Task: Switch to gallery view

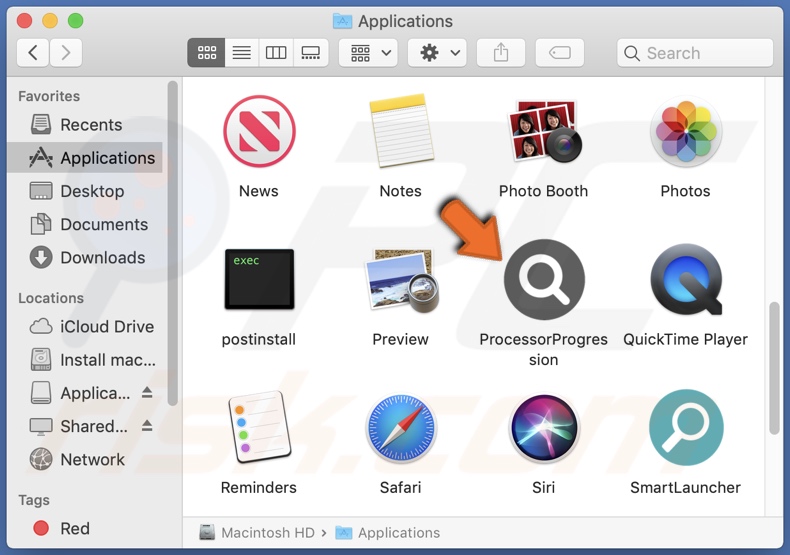Action: 311,52
